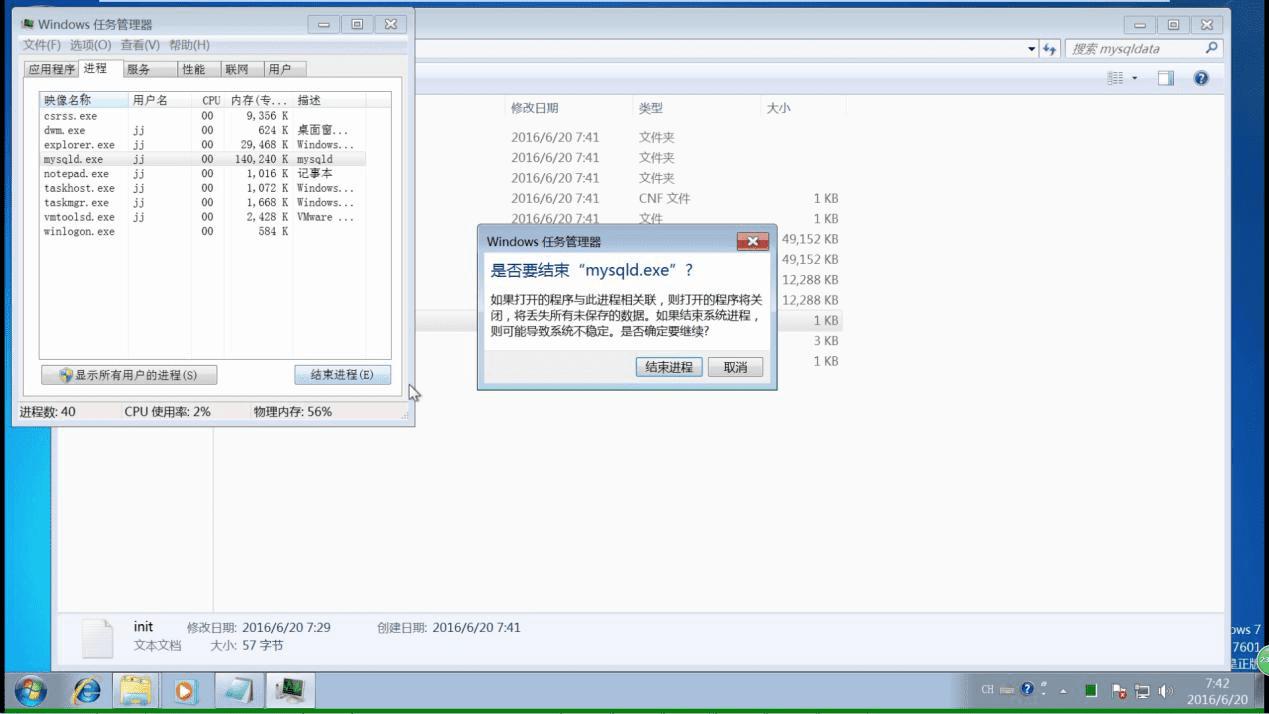Open the address bar dropdown arrow

[x=1030, y=47]
